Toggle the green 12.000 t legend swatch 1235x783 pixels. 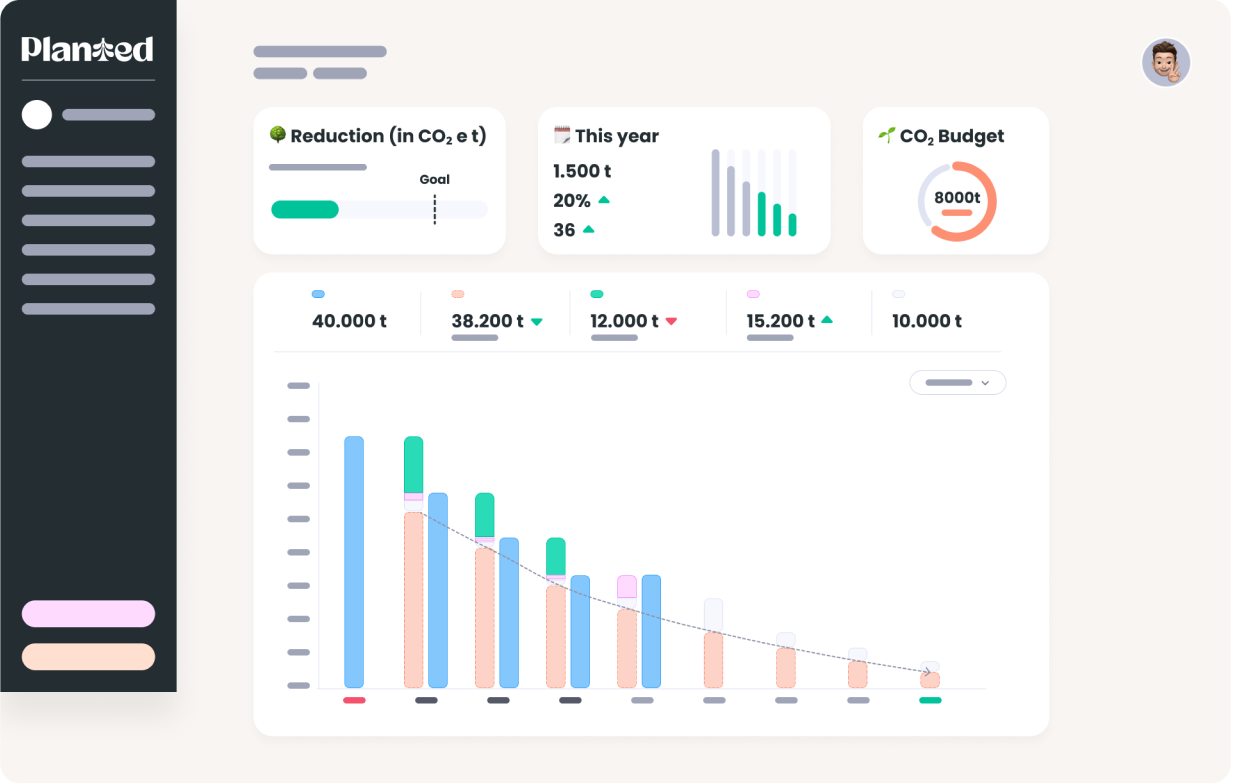[597, 293]
